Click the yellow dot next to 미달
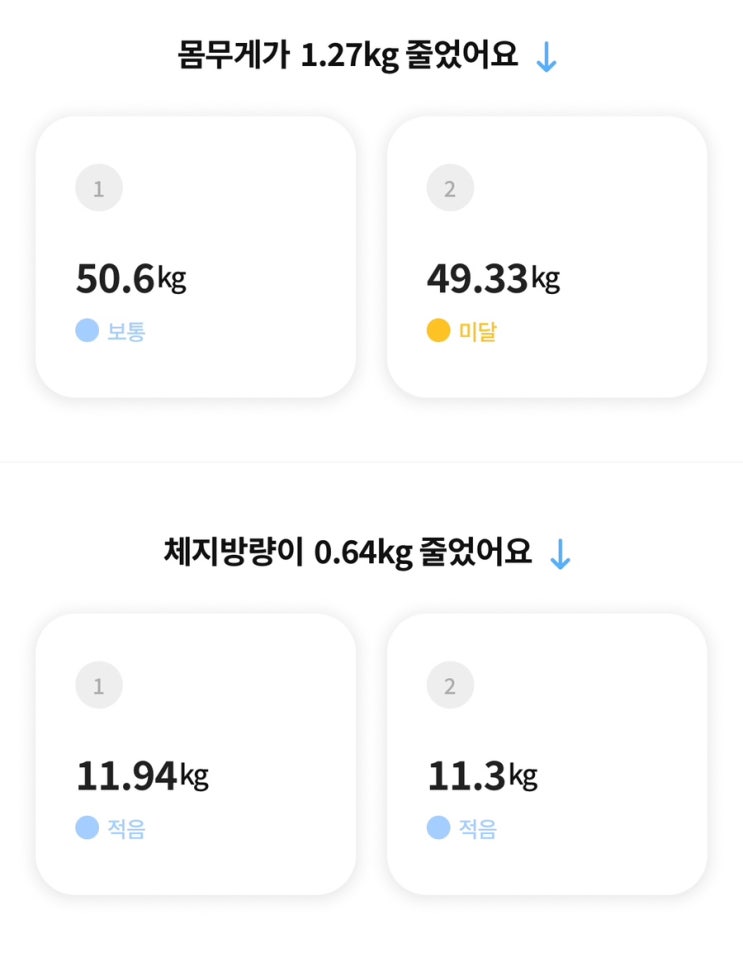This screenshot has width=743, height=953. pyautogui.click(x=438, y=331)
